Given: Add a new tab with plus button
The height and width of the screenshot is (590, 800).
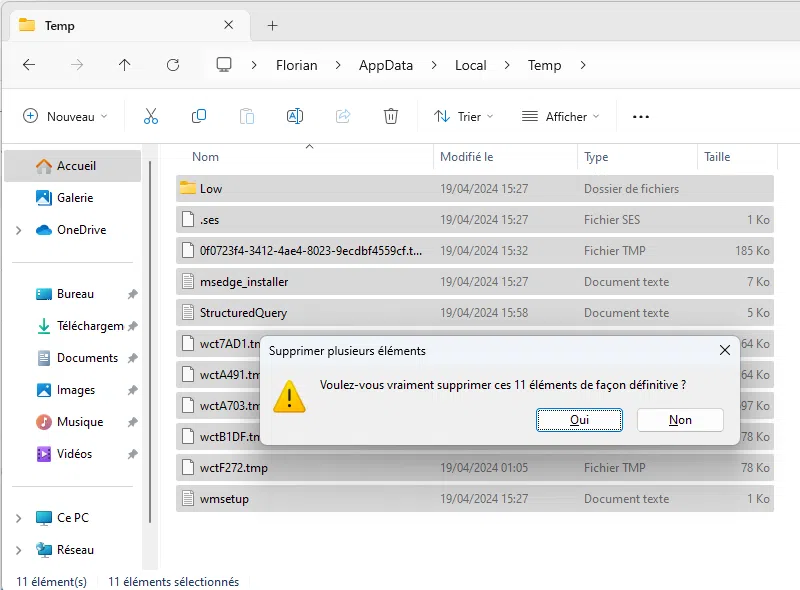Looking at the screenshot, I should [x=272, y=25].
